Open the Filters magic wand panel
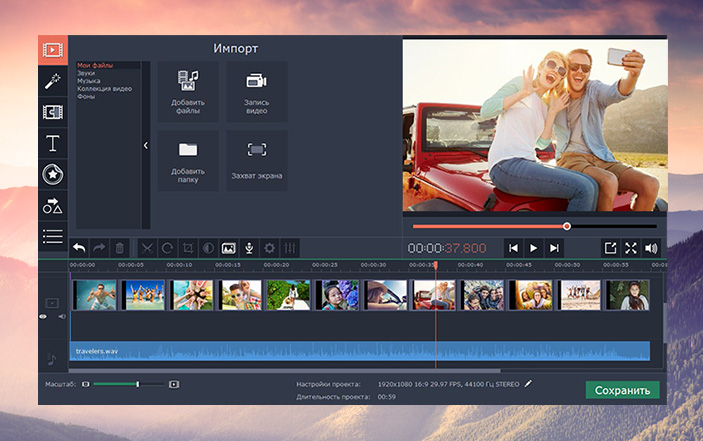703x441 pixels. (53, 80)
